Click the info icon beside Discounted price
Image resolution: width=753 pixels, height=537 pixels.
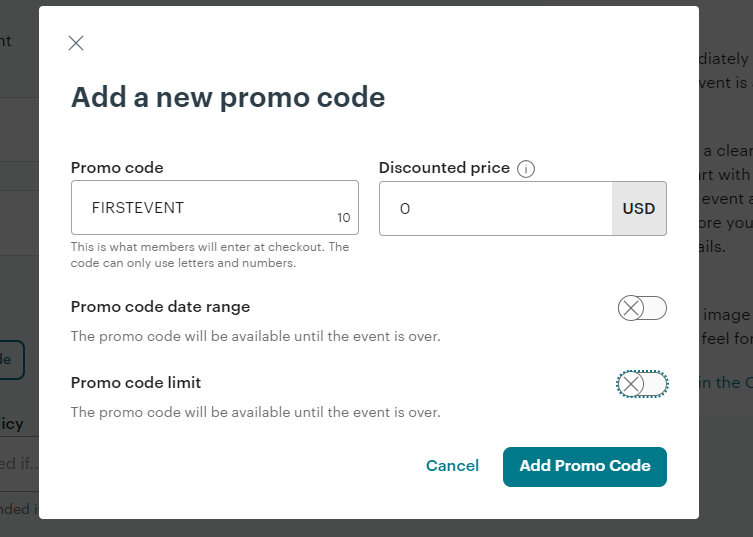click(x=525, y=169)
